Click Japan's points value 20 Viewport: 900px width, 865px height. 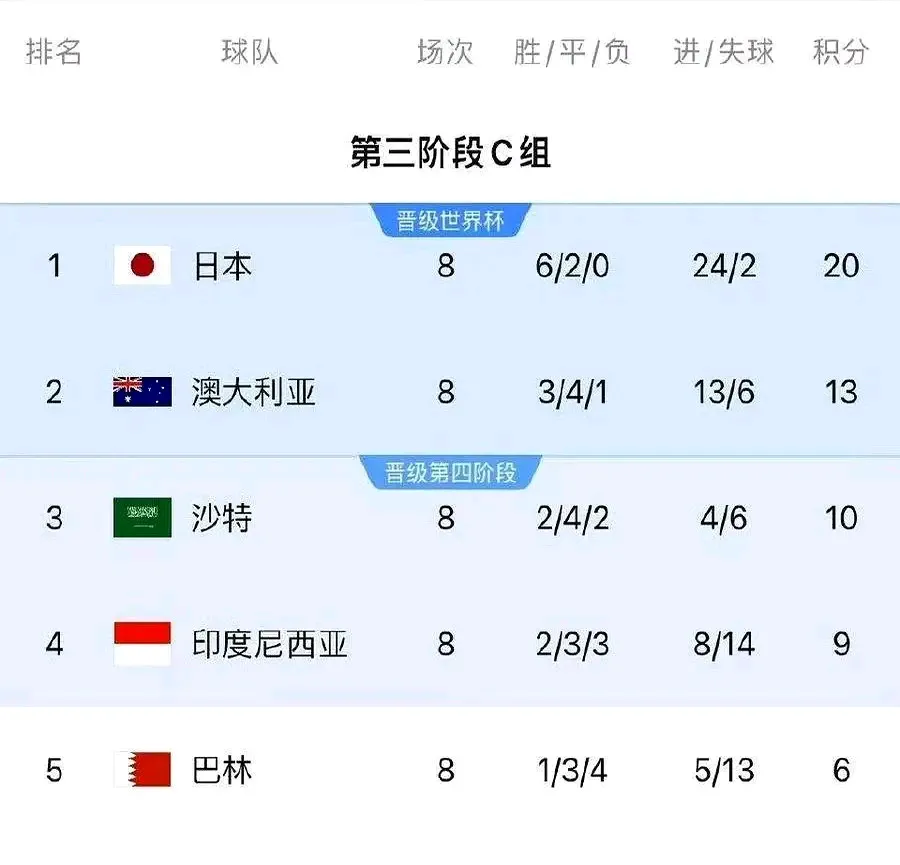point(843,267)
